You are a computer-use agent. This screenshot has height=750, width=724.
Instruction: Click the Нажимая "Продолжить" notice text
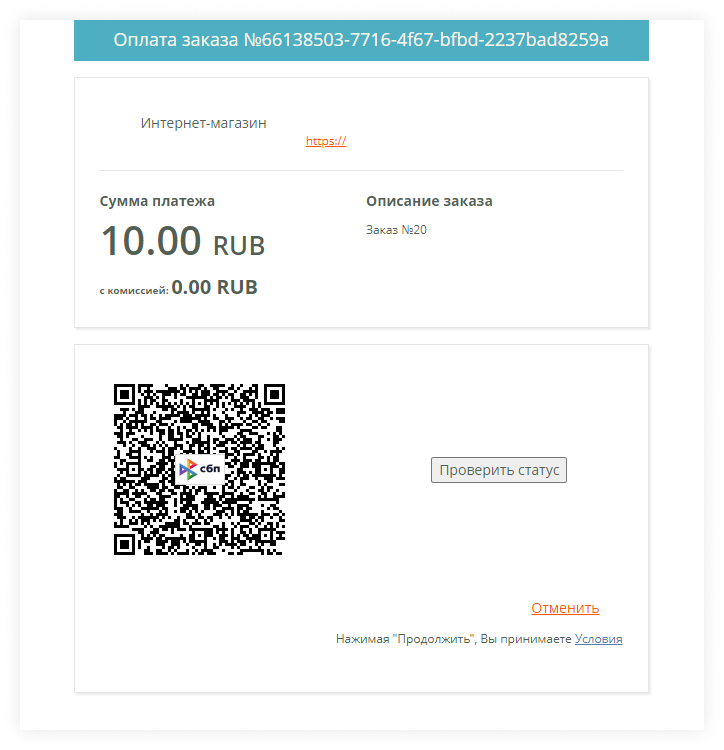[454, 639]
